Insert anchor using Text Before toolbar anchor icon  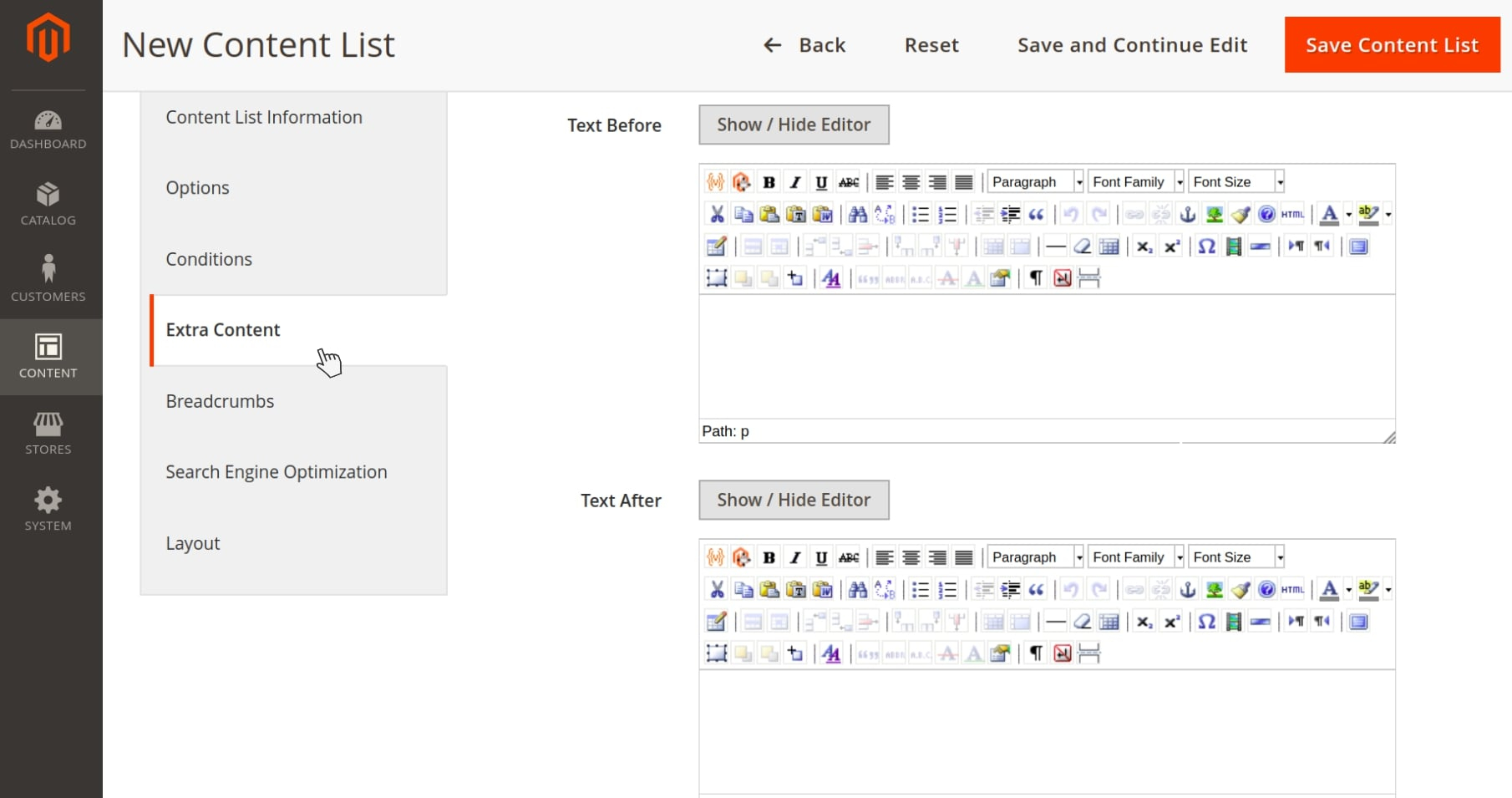1187,215
